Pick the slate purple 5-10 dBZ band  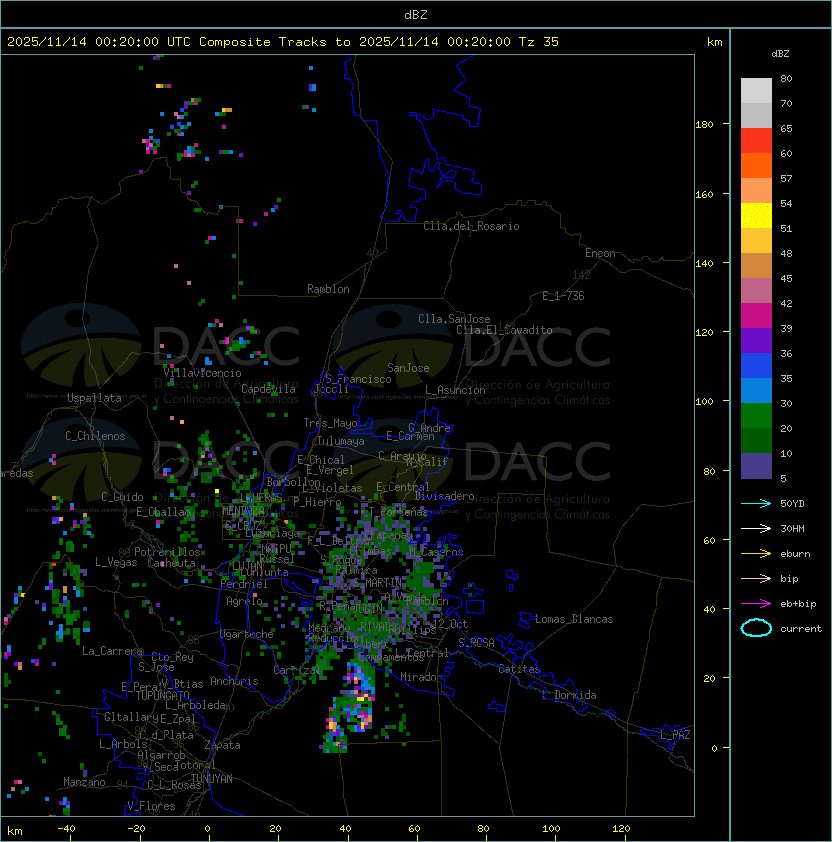(756, 466)
